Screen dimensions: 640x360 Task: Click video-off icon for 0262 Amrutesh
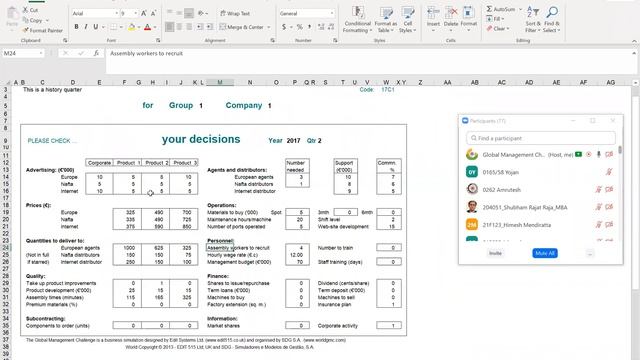coord(609,189)
